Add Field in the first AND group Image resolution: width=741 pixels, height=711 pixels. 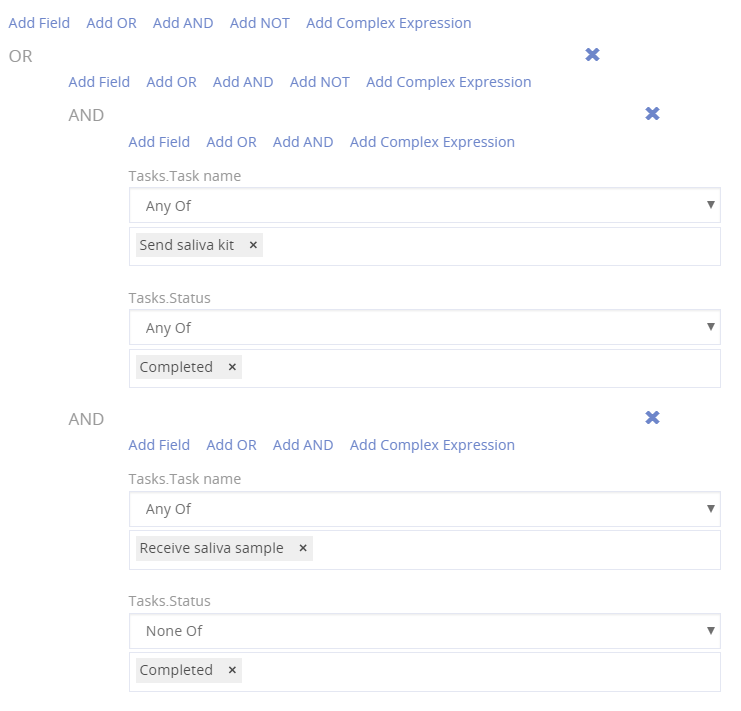coord(159,142)
